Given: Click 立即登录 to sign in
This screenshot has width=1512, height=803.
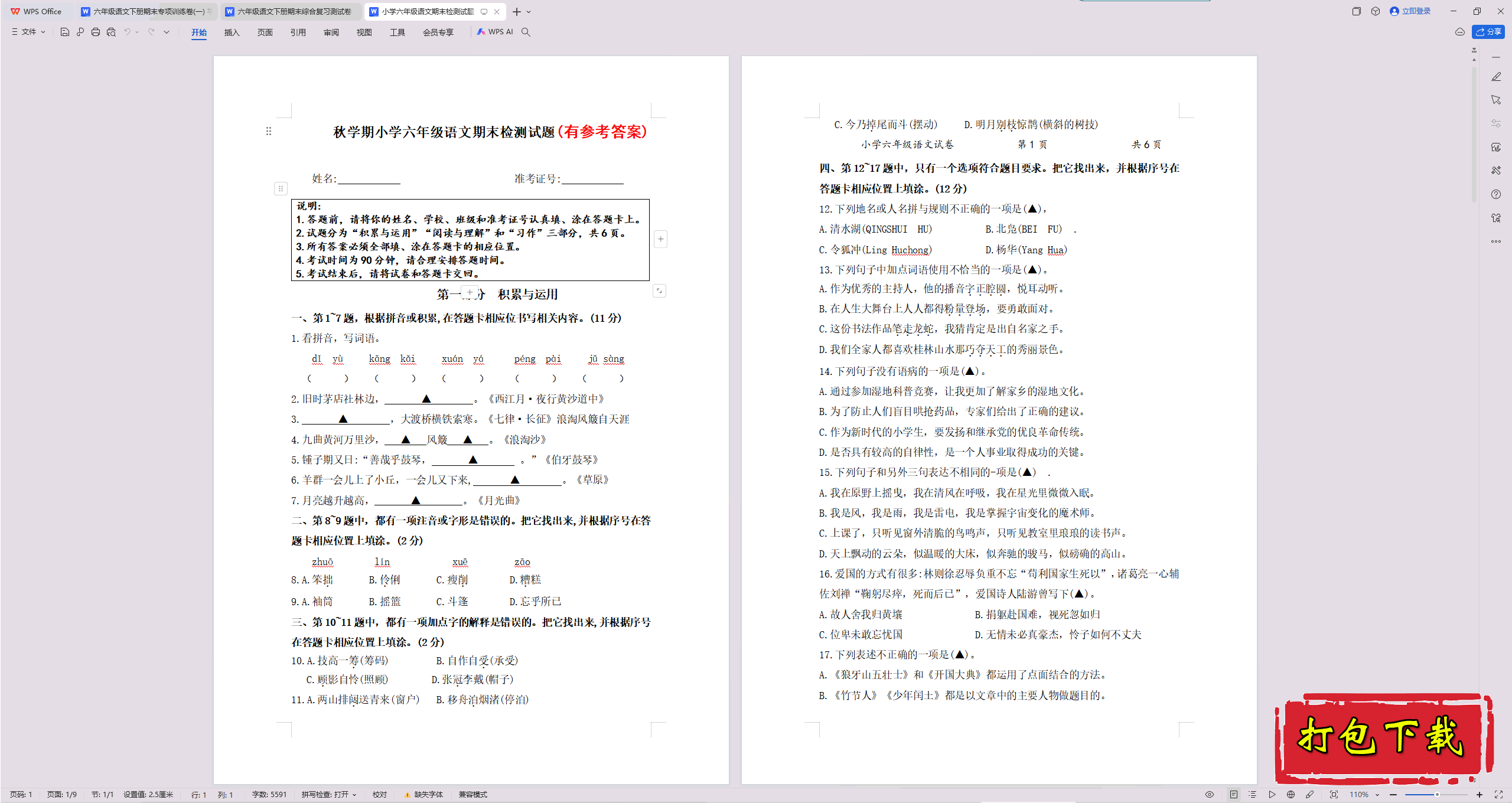Looking at the screenshot, I should pyautogui.click(x=1410, y=11).
